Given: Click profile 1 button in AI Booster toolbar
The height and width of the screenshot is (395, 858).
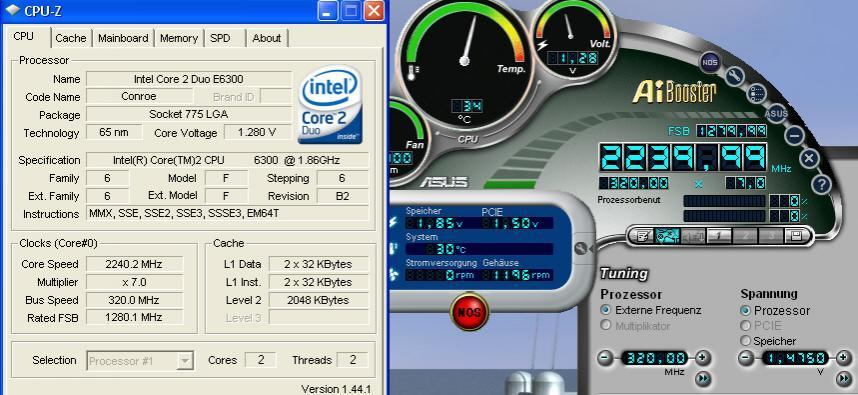Looking at the screenshot, I should (x=720, y=236).
